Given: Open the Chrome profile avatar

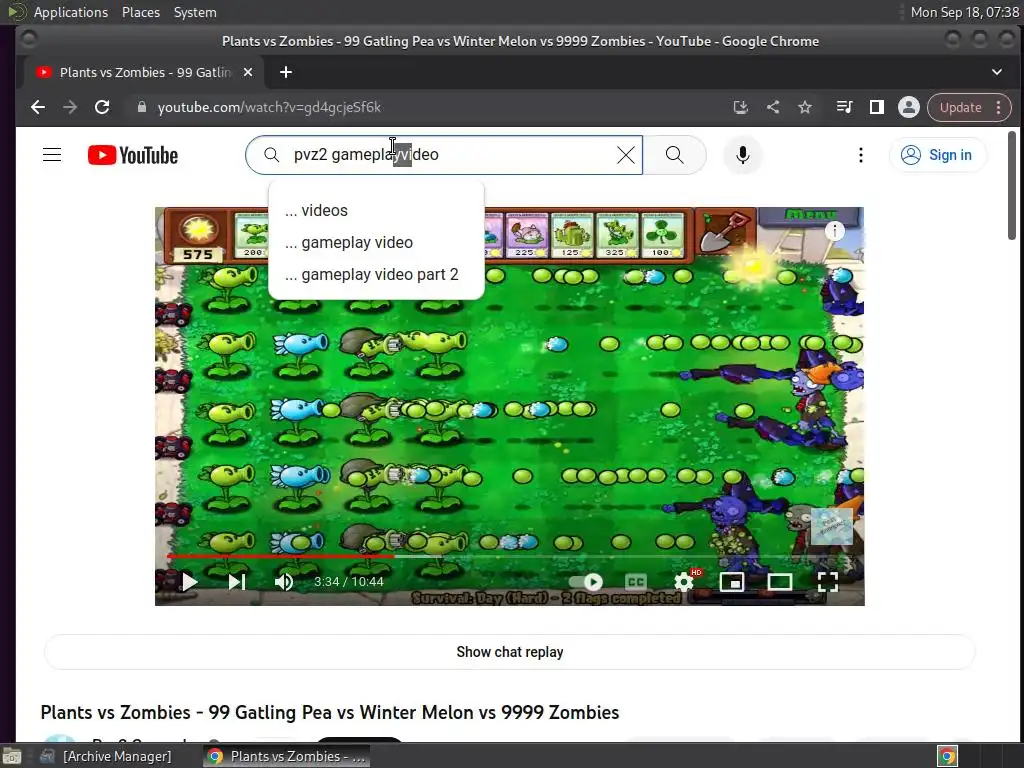Looking at the screenshot, I should pyautogui.click(x=908, y=107).
